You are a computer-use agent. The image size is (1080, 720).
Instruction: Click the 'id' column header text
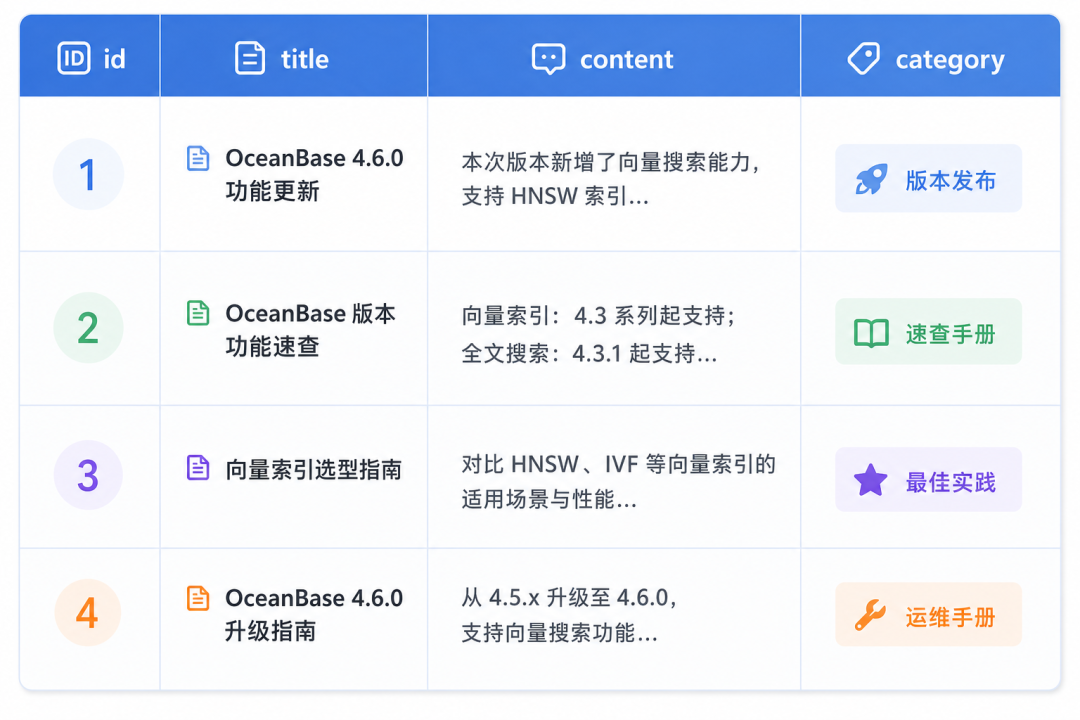point(114,59)
